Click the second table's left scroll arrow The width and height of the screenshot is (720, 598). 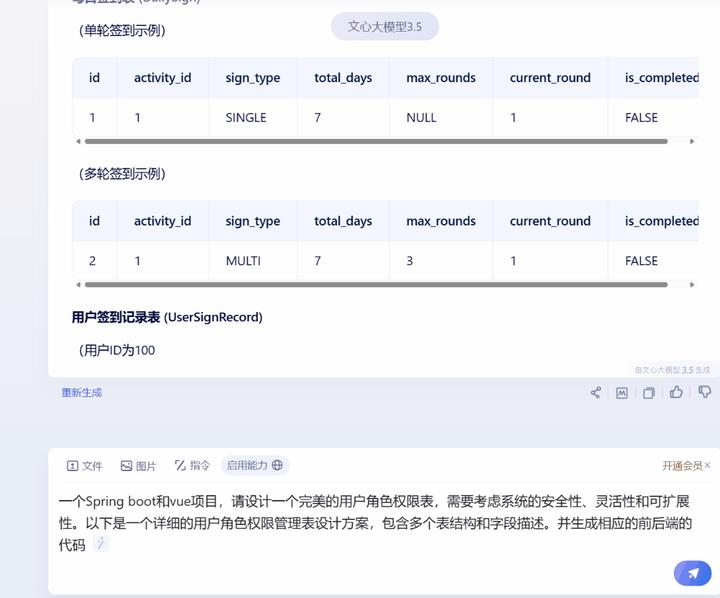78,284
